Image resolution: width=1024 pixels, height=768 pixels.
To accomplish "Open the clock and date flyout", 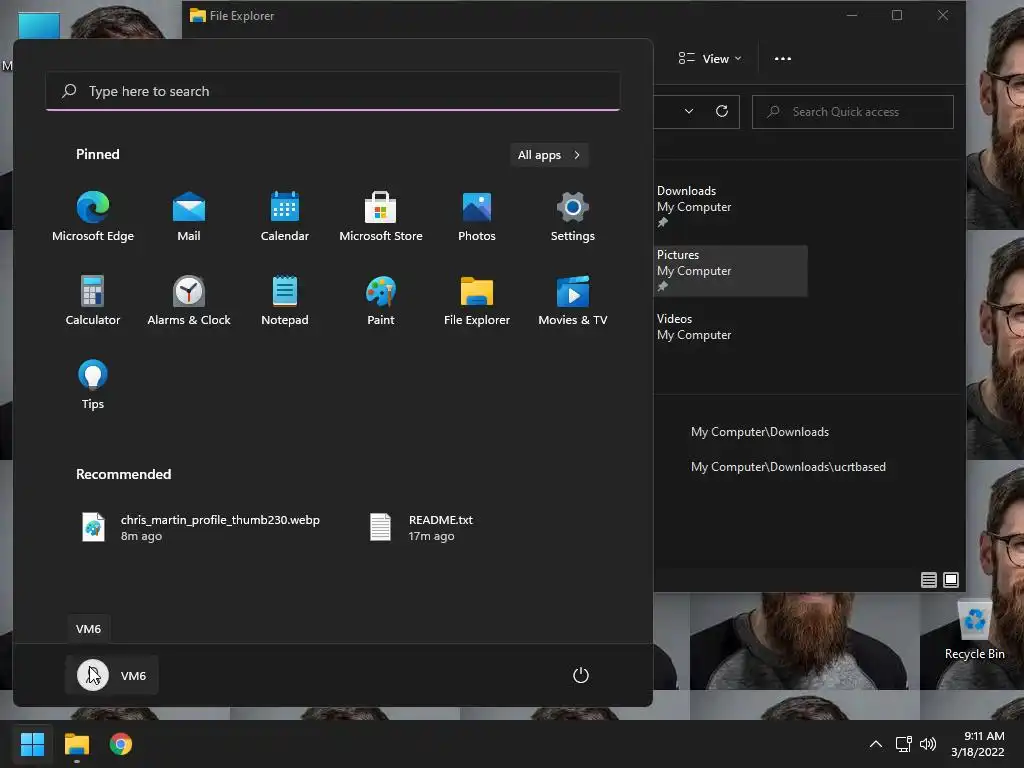I will (x=978, y=744).
